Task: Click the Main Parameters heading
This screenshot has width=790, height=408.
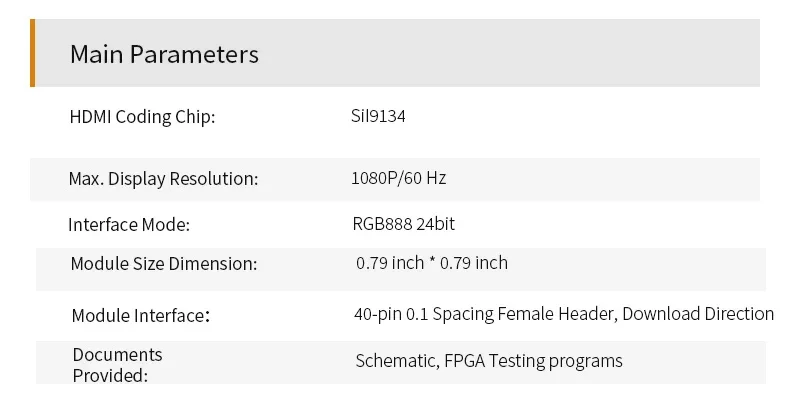Action: click(164, 54)
